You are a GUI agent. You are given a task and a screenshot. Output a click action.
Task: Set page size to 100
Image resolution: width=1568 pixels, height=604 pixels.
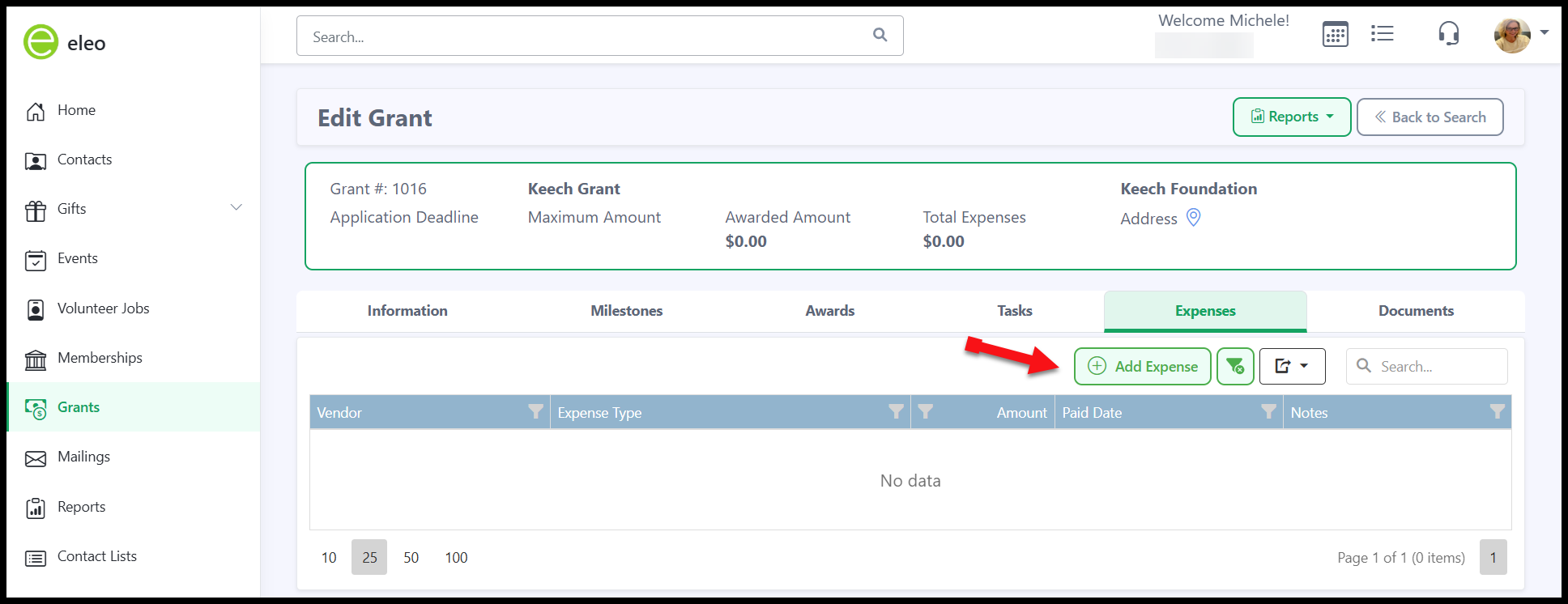(x=456, y=557)
